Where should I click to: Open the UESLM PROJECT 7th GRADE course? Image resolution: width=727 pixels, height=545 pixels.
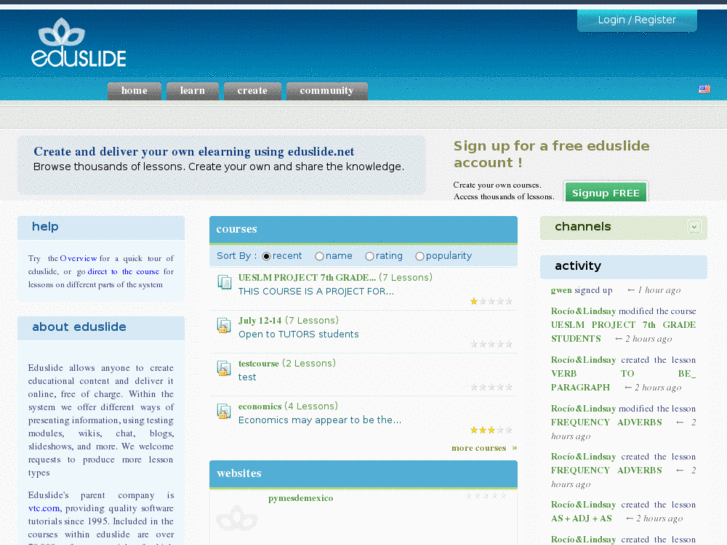[x=307, y=277]
